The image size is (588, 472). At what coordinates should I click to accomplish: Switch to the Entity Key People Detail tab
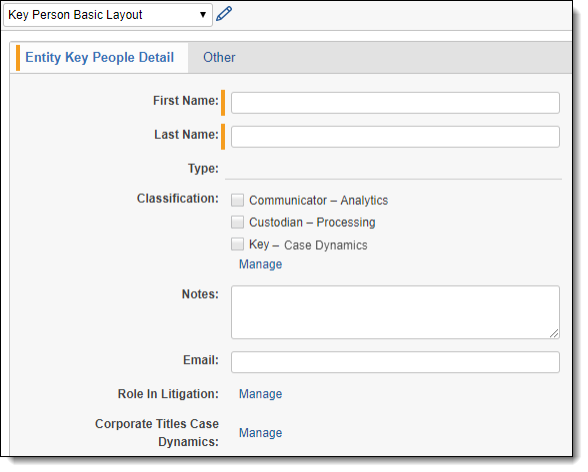99,57
